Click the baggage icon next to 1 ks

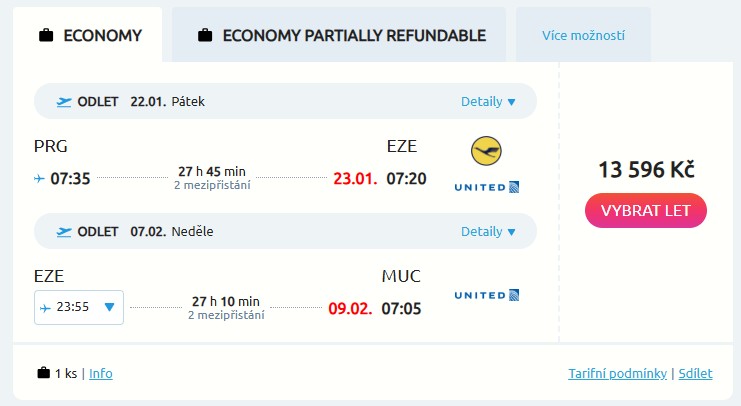(x=43, y=374)
